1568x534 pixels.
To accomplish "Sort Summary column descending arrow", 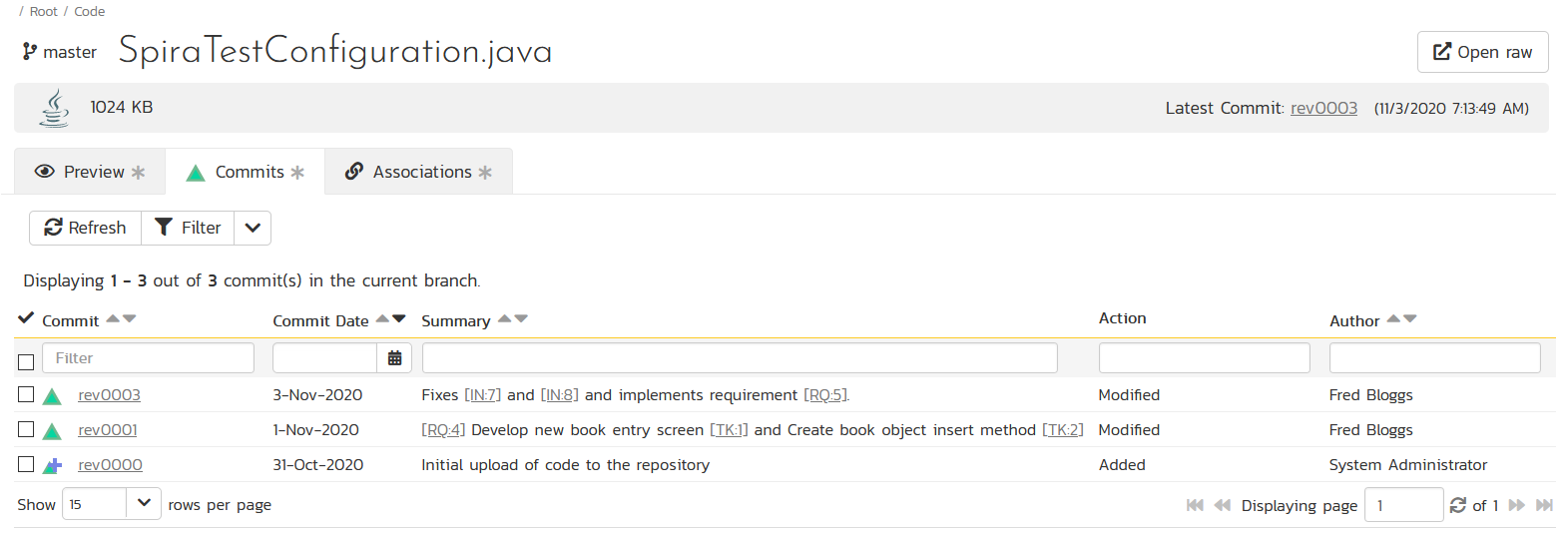I will [521, 319].
